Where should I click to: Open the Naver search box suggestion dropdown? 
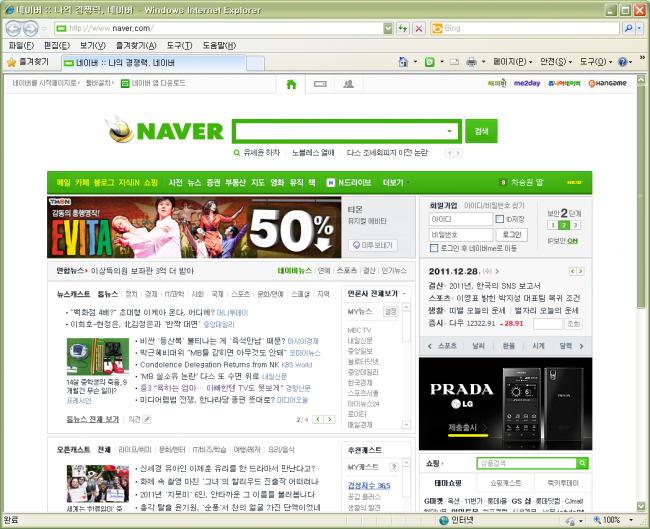(x=449, y=132)
